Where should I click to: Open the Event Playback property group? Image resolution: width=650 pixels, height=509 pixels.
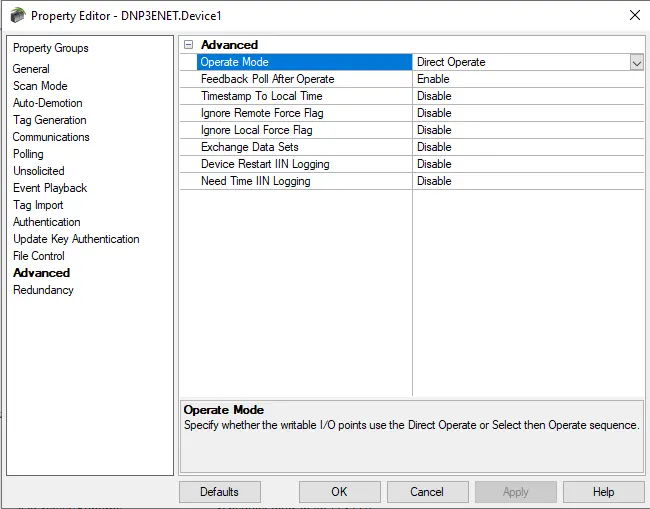pyautogui.click(x=50, y=188)
